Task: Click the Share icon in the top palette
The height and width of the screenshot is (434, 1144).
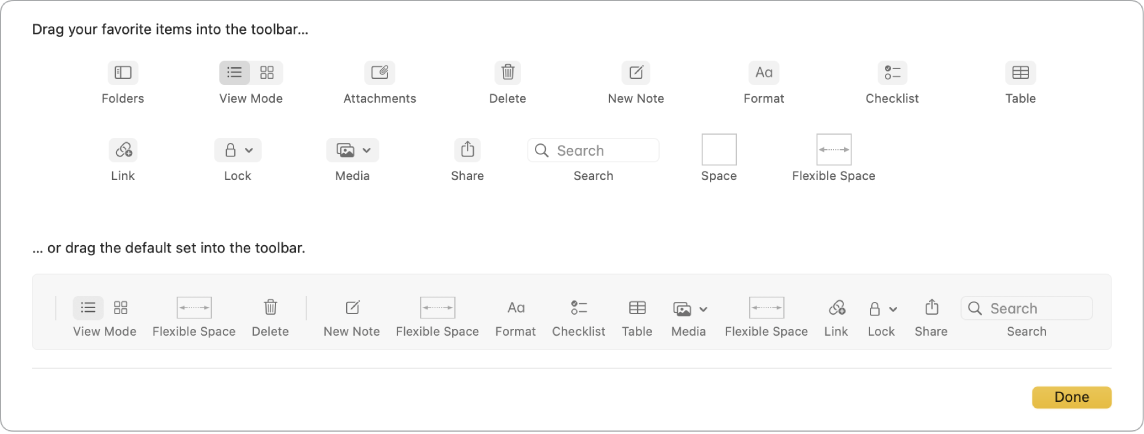Action: click(467, 150)
